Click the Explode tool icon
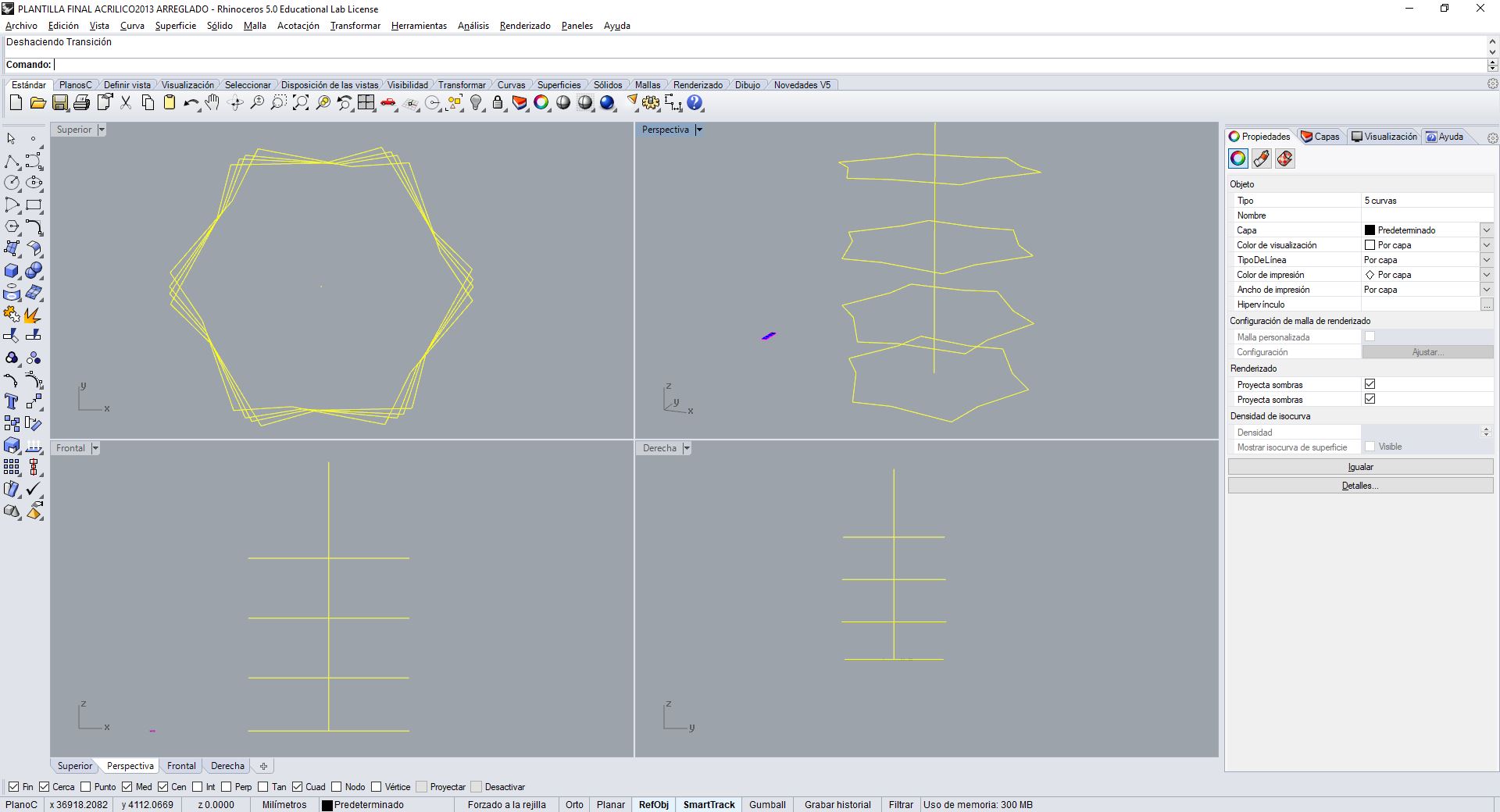 click(x=34, y=314)
